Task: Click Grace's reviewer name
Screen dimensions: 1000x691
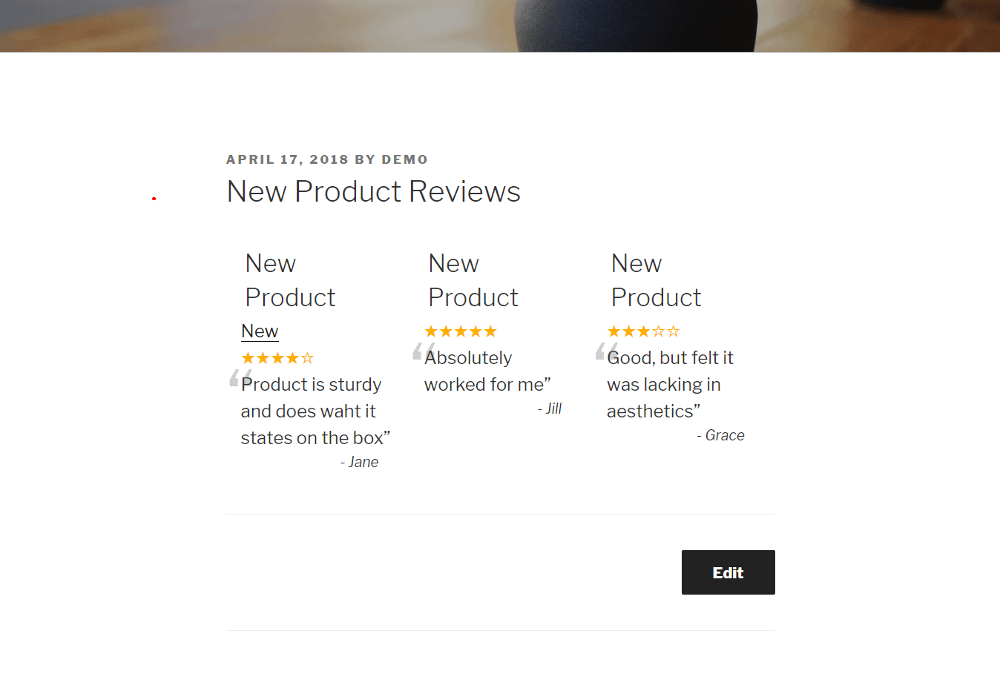Action: [721, 435]
